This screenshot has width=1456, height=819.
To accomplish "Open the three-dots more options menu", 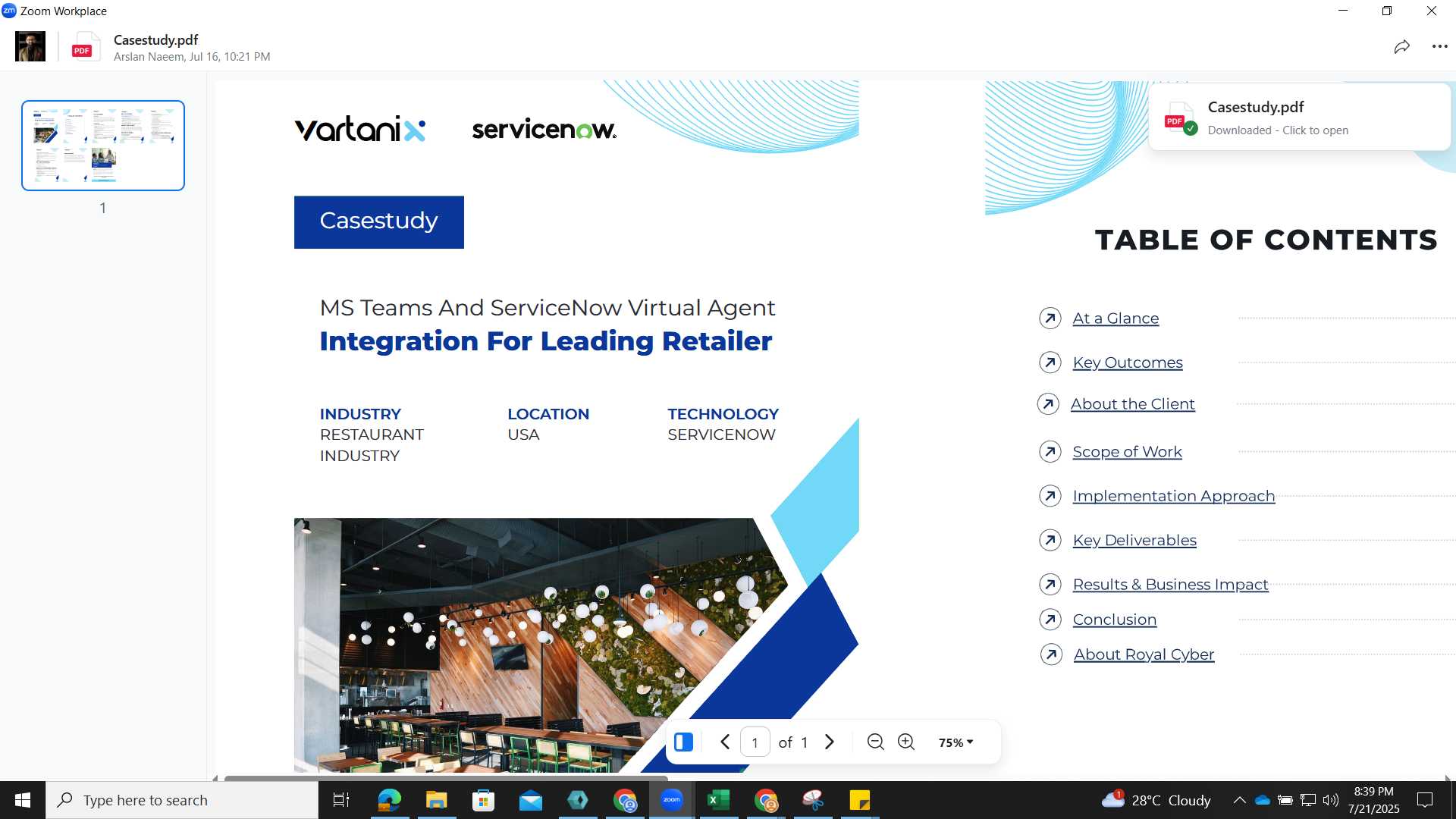I will (x=1439, y=47).
